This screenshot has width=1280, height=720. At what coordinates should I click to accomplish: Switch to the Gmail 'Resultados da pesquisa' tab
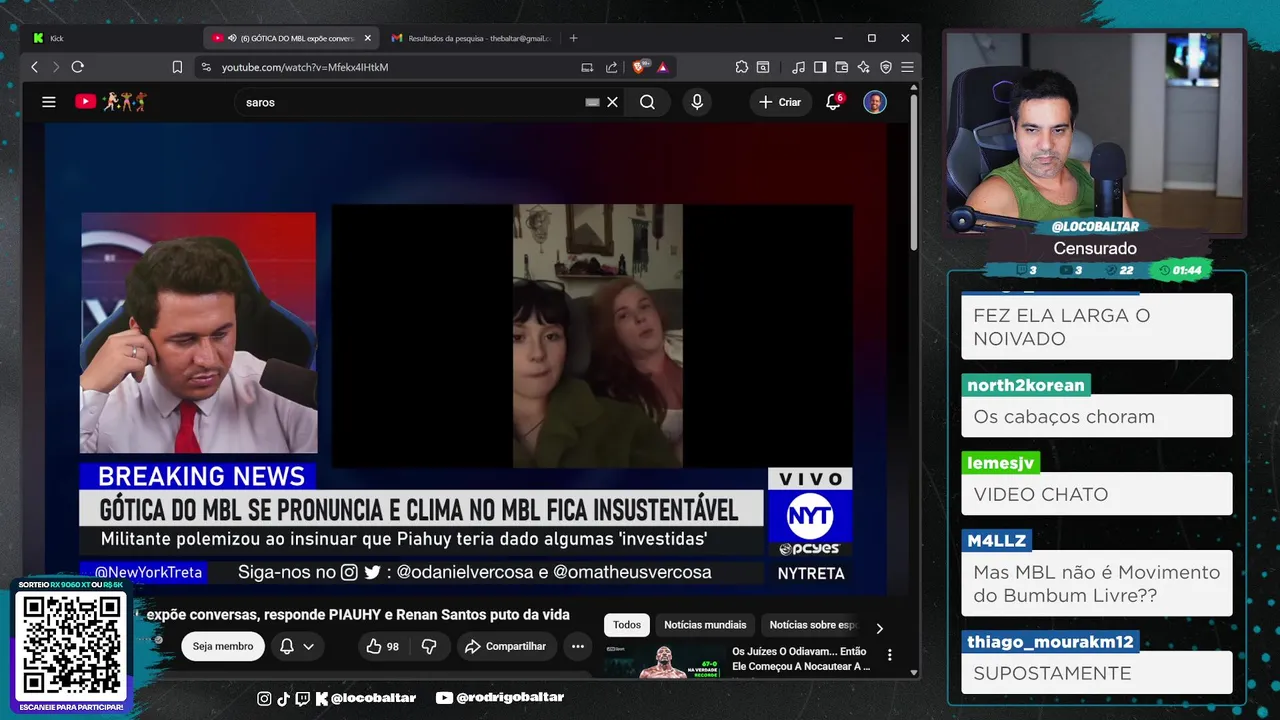click(x=470, y=38)
